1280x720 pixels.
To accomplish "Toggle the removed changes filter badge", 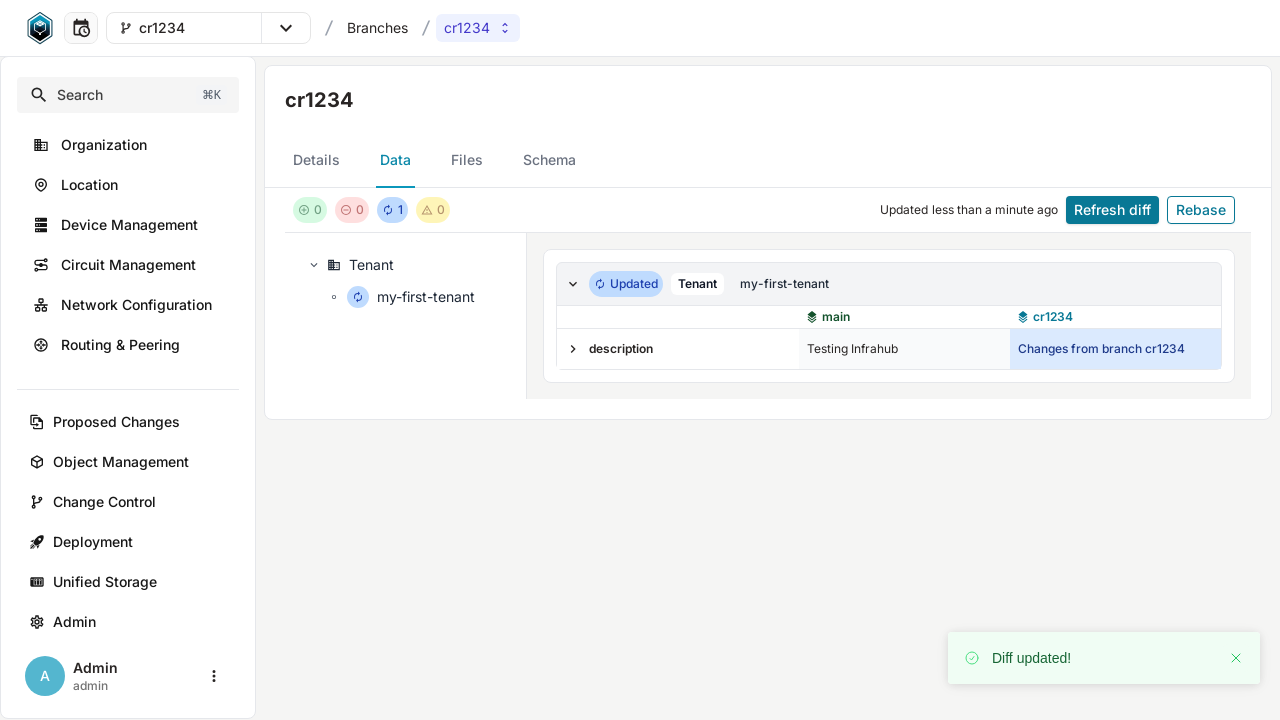I will (x=352, y=210).
